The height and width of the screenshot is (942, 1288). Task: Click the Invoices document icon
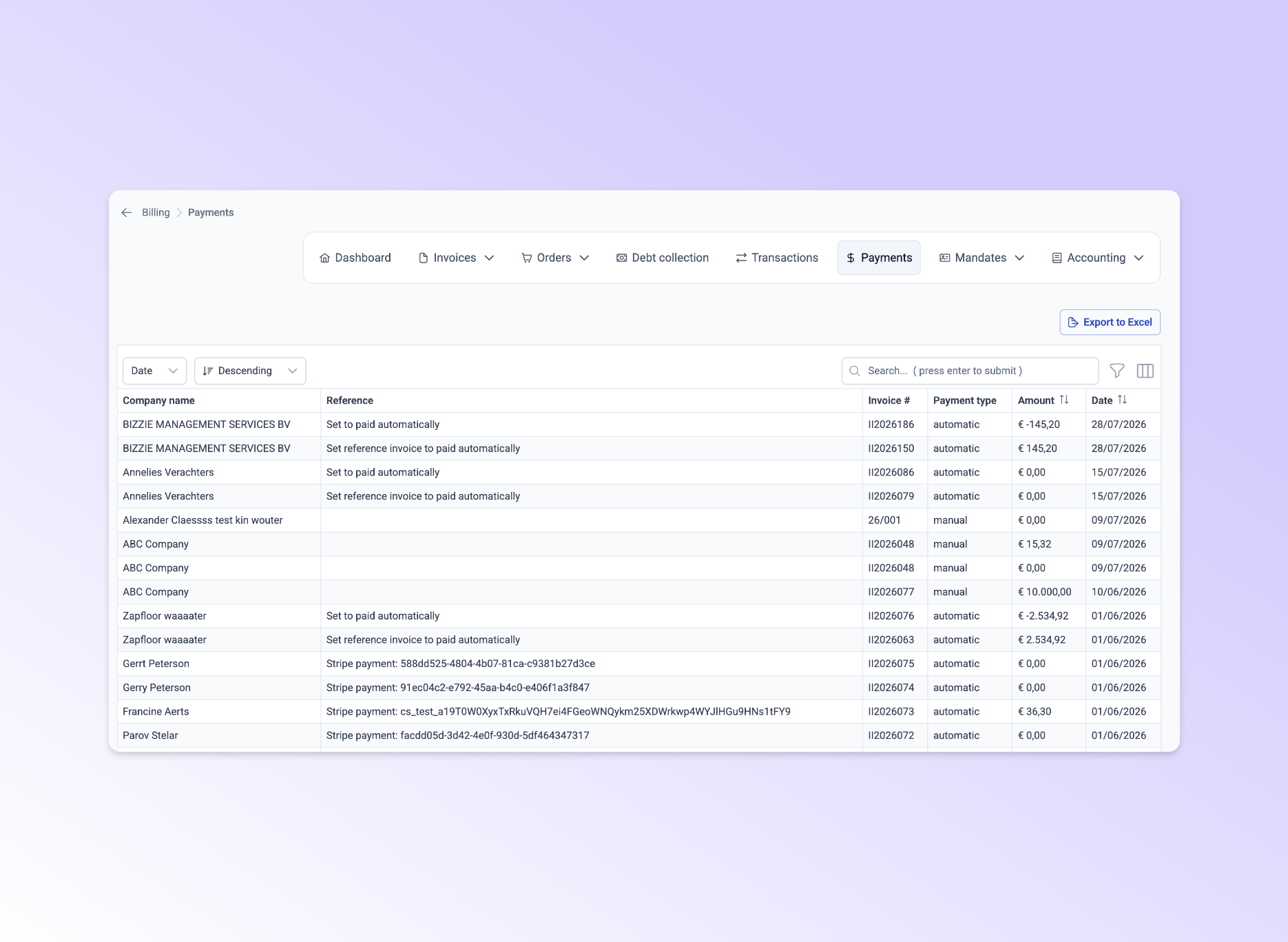[x=424, y=258]
